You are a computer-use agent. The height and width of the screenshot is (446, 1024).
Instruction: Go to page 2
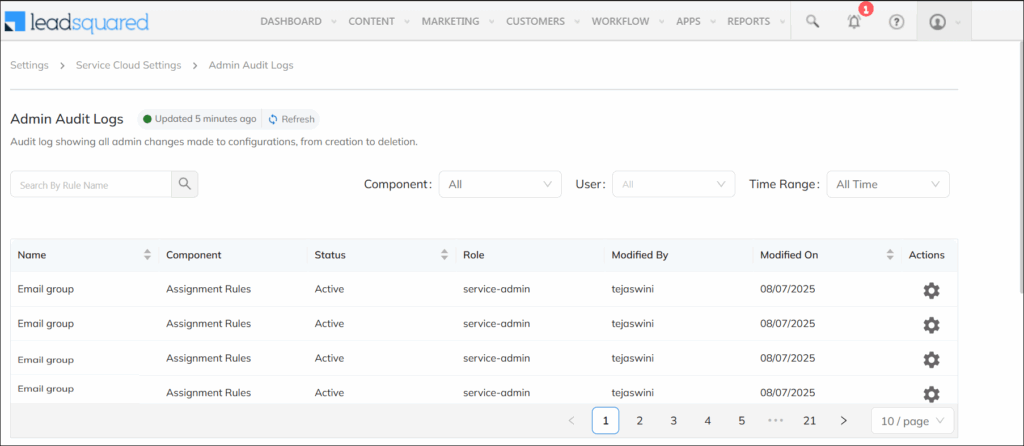(639, 421)
